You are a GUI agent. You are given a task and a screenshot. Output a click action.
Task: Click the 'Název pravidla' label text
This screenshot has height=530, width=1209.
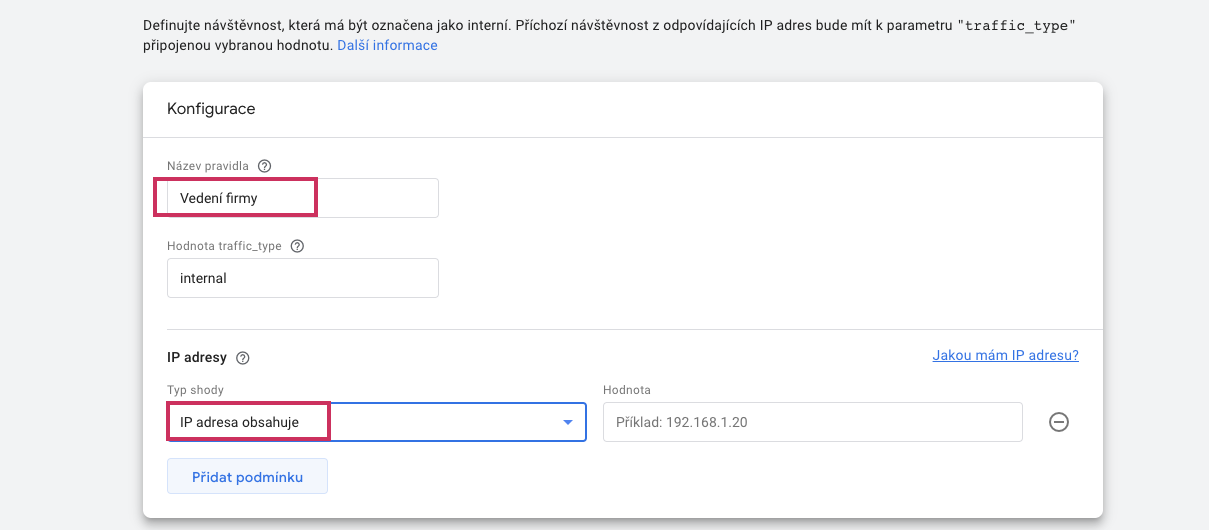pyautogui.click(x=208, y=166)
